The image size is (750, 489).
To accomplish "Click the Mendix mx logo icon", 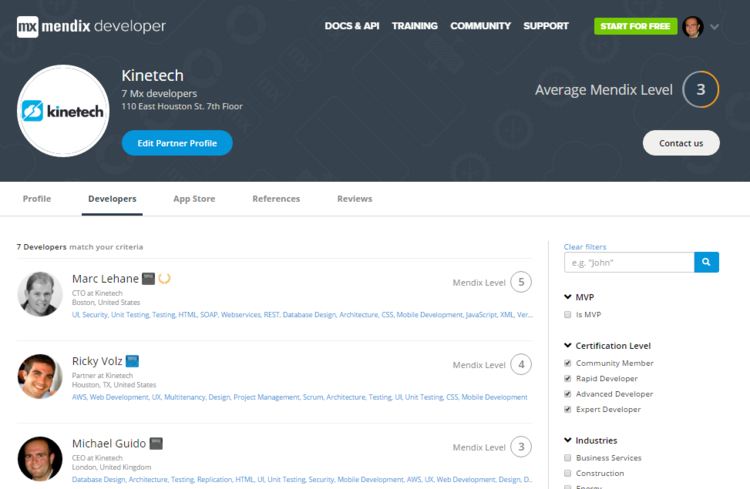I will pos(27,27).
